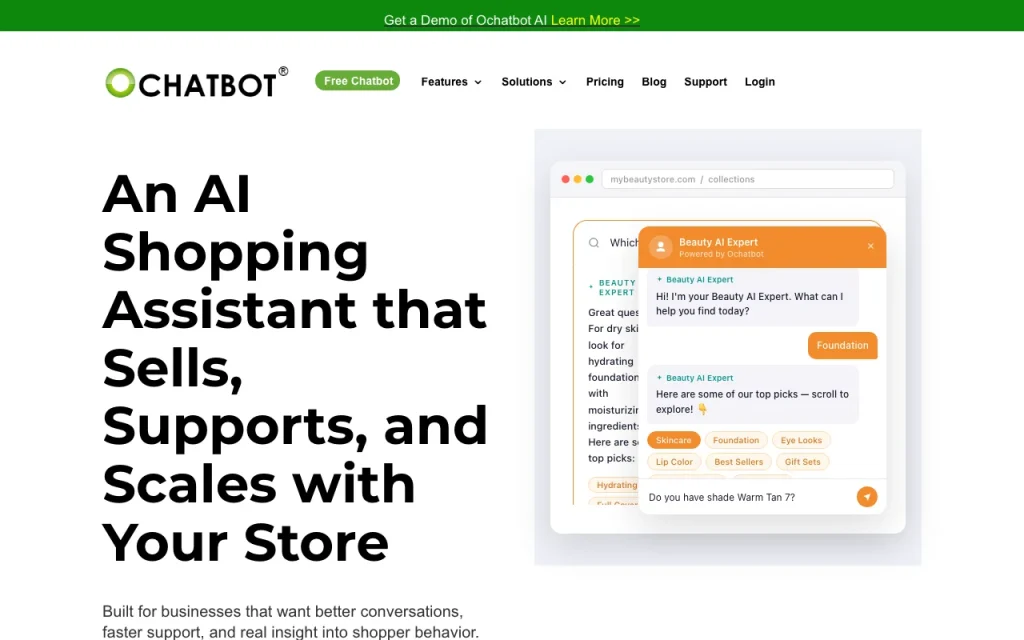Image resolution: width=1024 pixels, height=640 pixels.
Task: Open the Support page
Action: [x=705, y=82]
